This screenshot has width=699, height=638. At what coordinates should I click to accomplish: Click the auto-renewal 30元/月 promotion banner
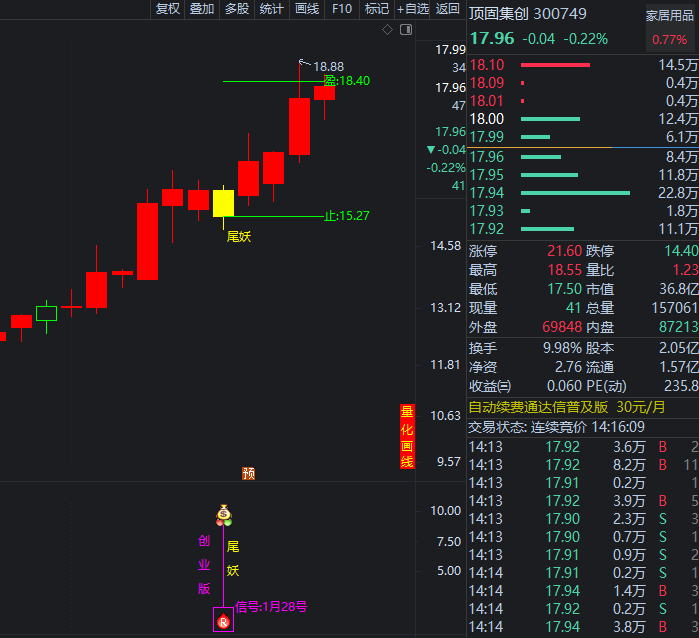coord(567,407)
